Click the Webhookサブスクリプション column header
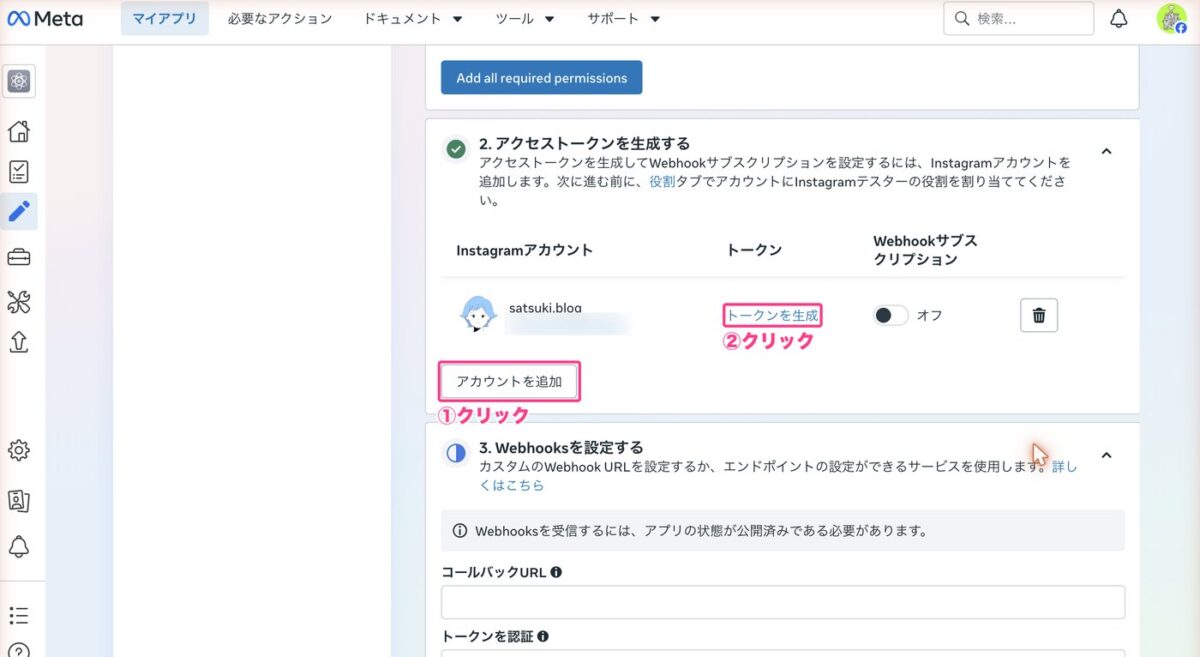 (x=925, y=250)
